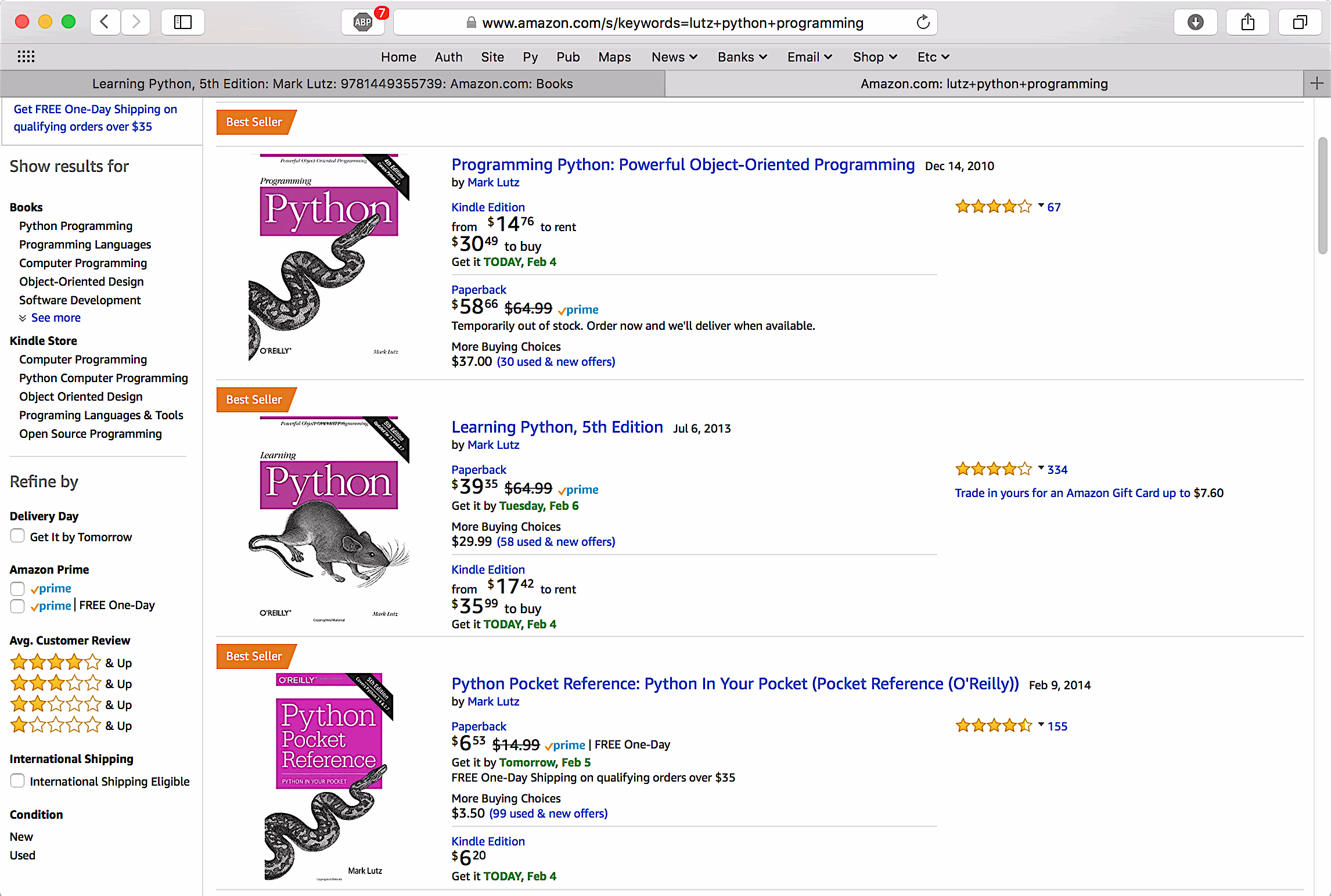
Task: Filter by Object-Oriented Design category
Action: (x=81, y=282)
